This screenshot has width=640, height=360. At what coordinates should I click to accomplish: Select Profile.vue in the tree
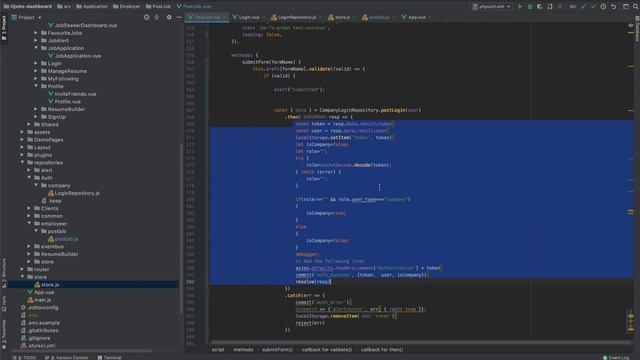coord(64,102)
